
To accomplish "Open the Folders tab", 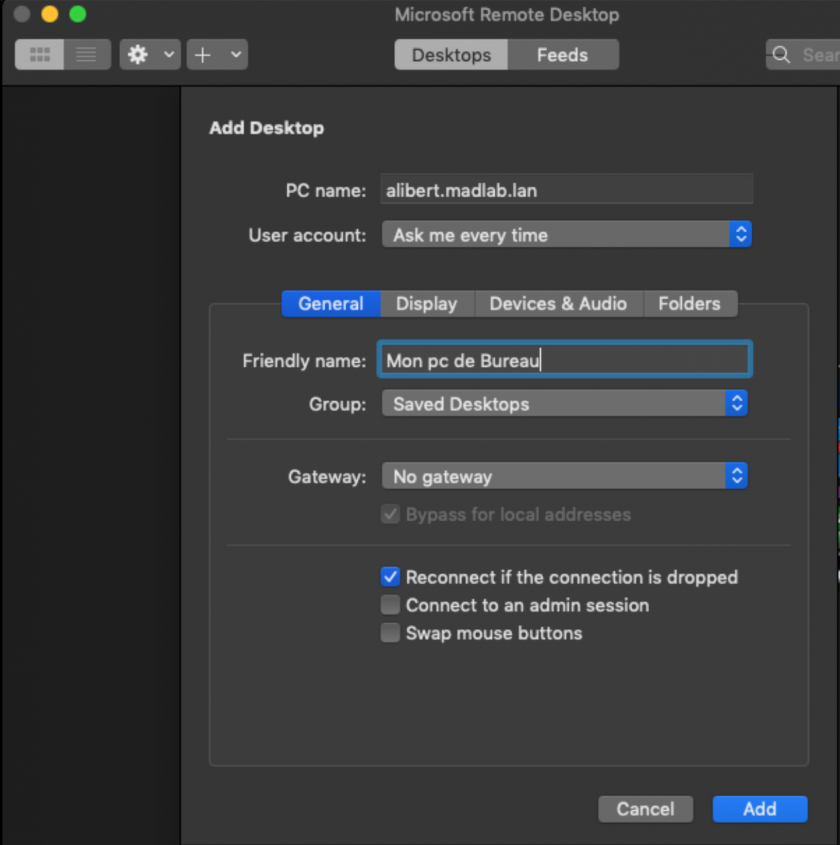I will tap(690, 303).
